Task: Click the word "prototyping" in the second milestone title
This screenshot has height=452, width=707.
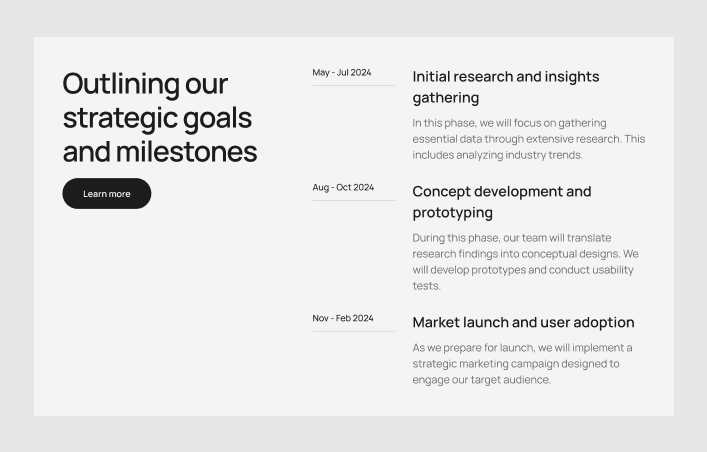Action: click(451, 213)
